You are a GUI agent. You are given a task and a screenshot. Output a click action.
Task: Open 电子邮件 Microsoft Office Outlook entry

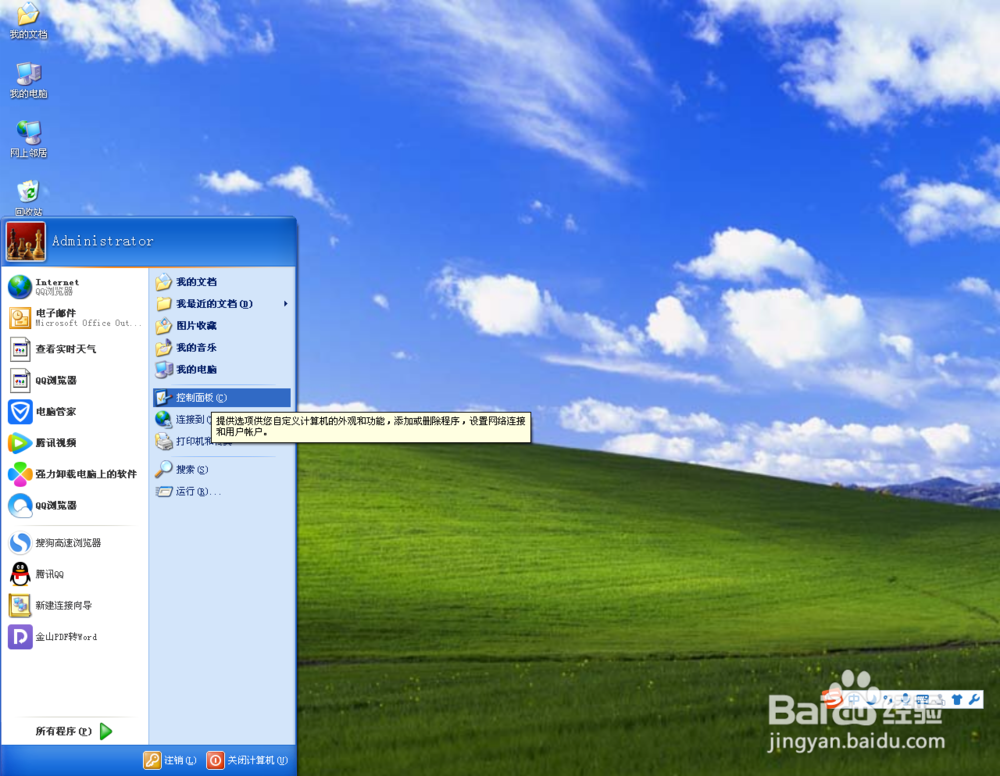[x=75, y=318]
